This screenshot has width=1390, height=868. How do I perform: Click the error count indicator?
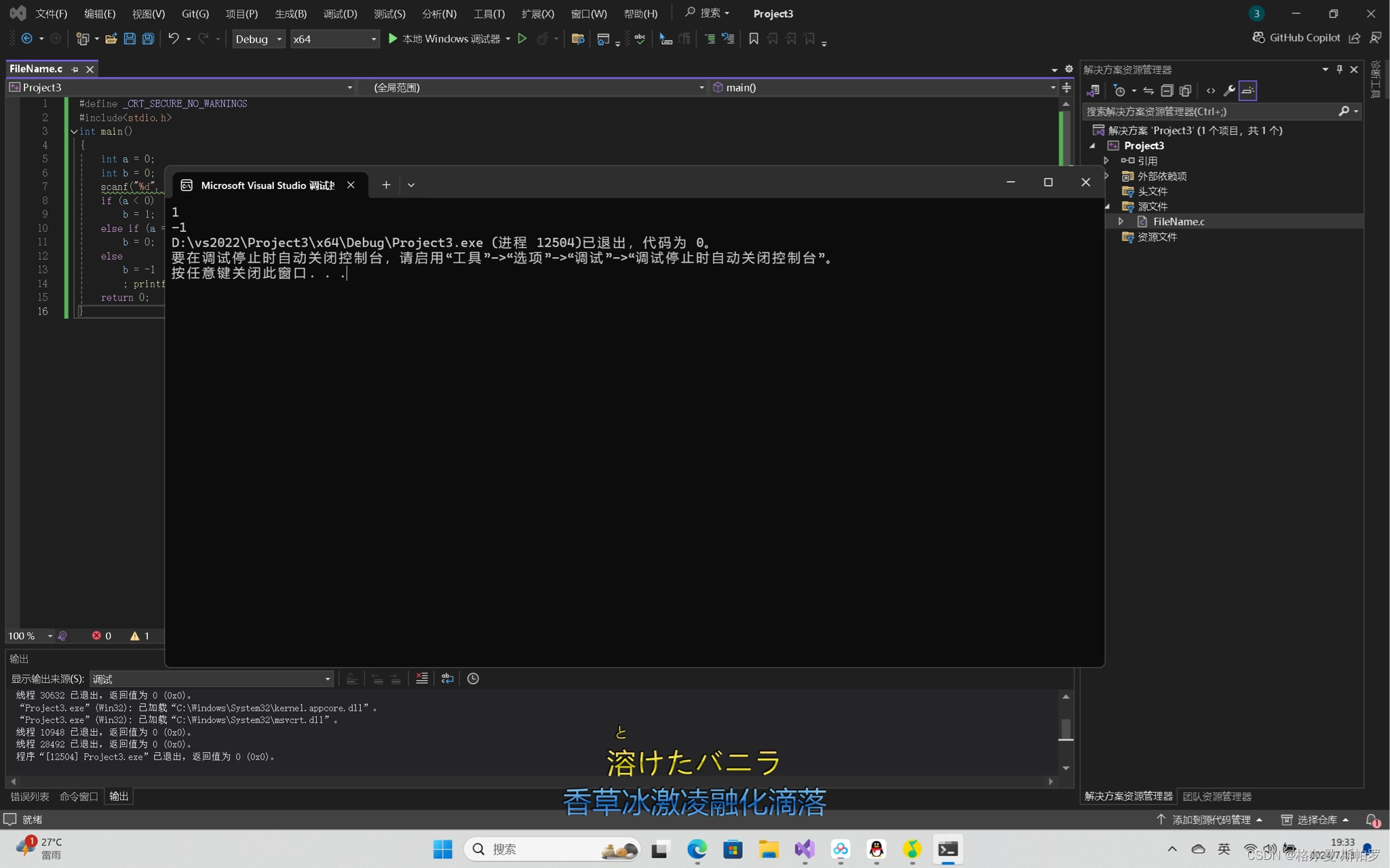(102, 635)
